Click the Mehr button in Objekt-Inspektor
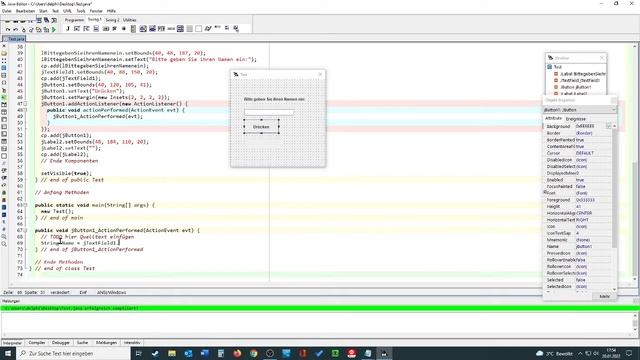 [x=604, y=296]
